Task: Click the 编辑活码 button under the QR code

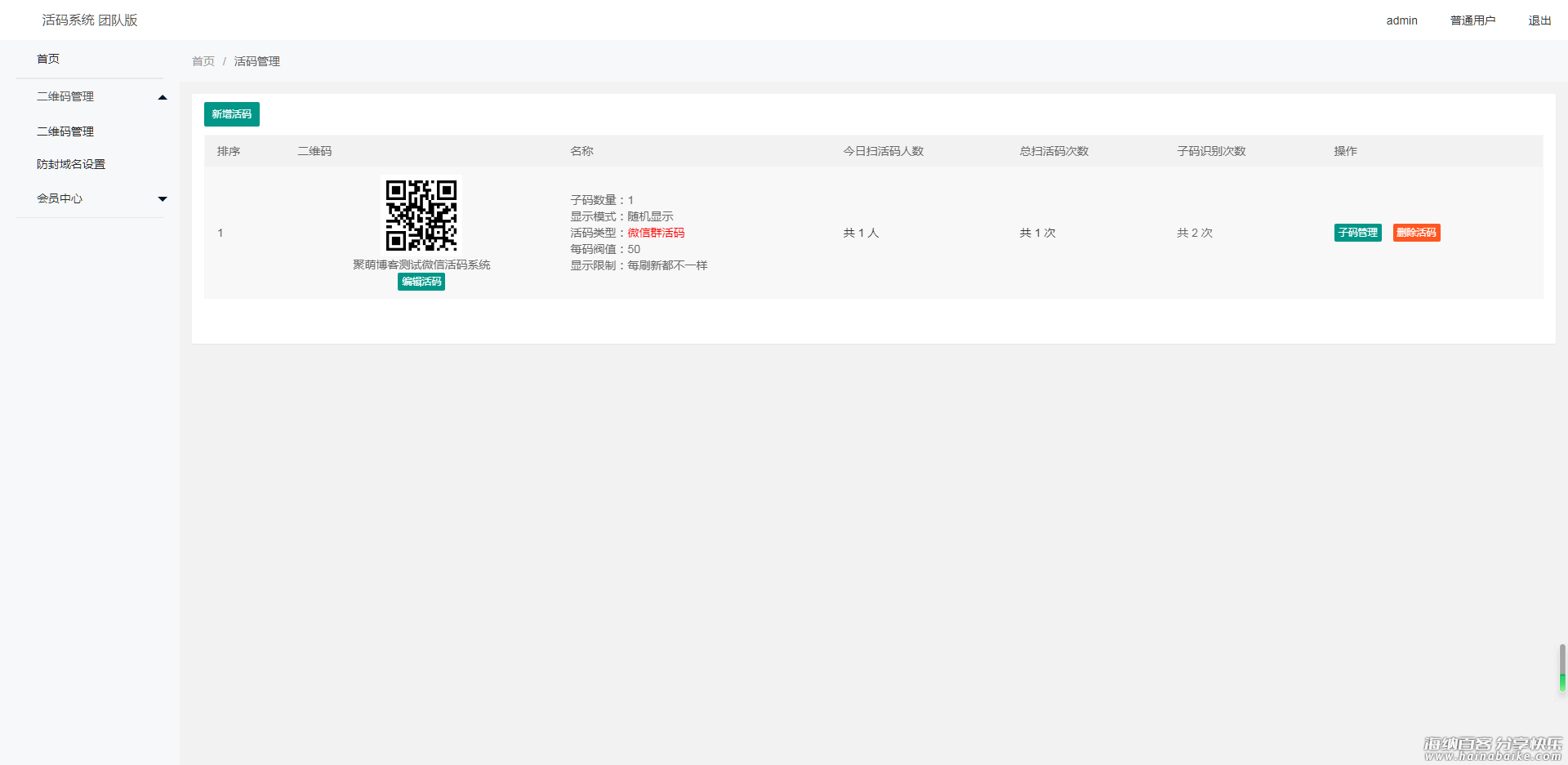Action: click(x=421, y=282)
